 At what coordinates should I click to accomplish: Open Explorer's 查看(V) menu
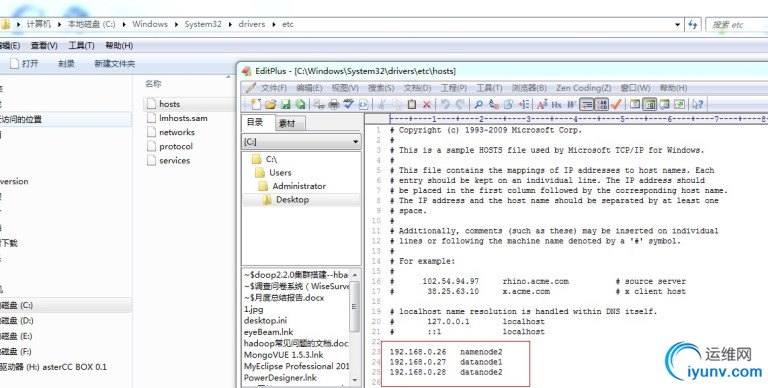coord(44,46)
